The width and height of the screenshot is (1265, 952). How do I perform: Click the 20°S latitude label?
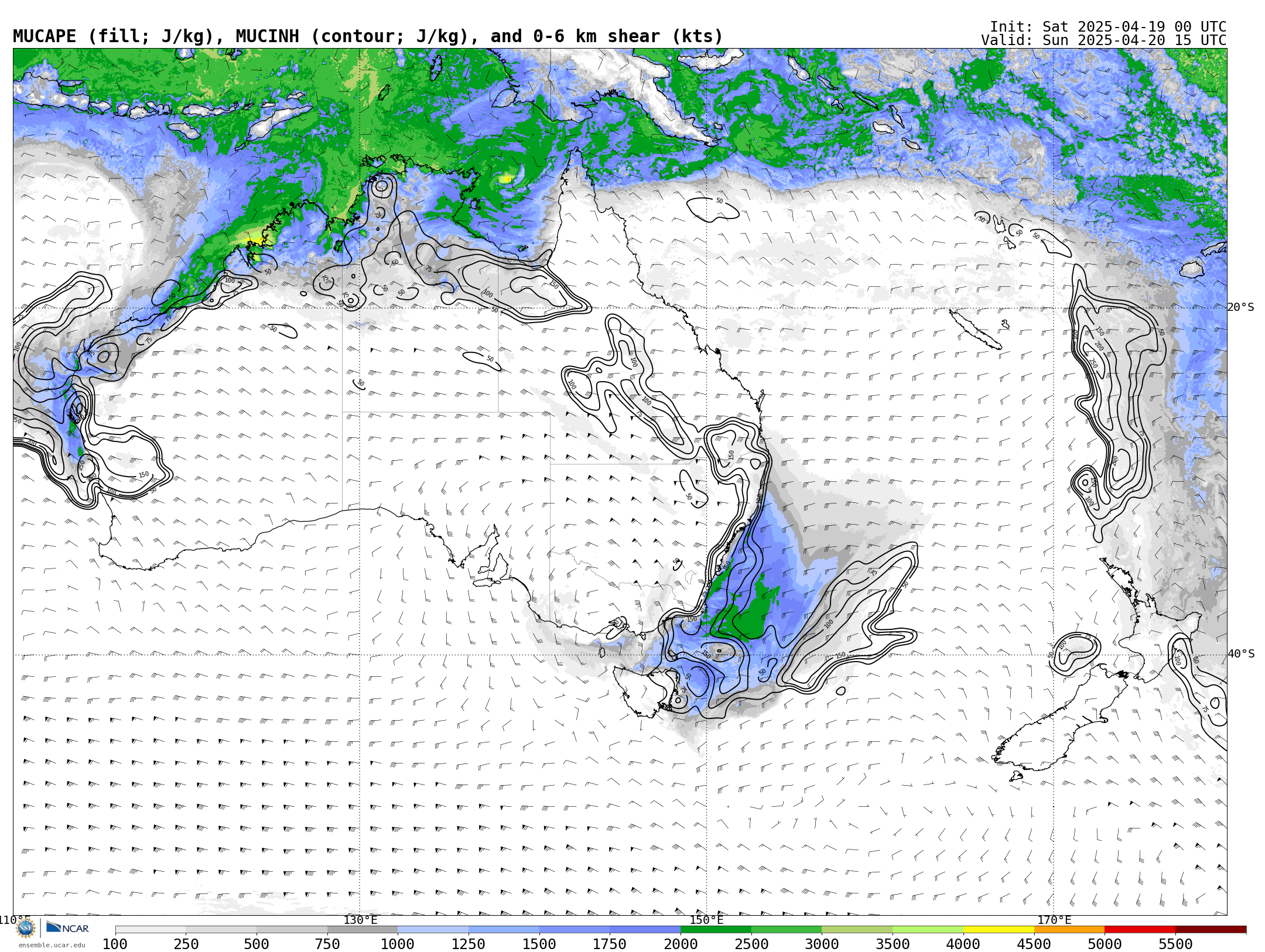[x=1241, y=307]
